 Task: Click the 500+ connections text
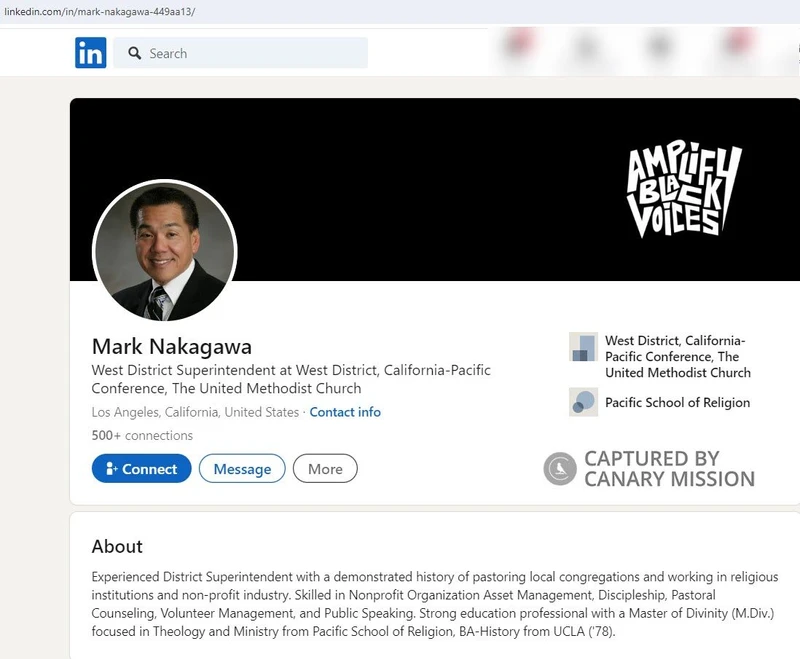click(142, 436)
